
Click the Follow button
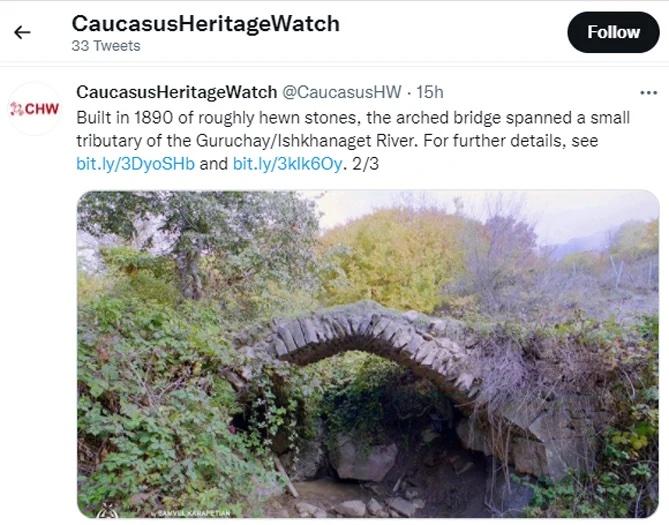[613, 32]
